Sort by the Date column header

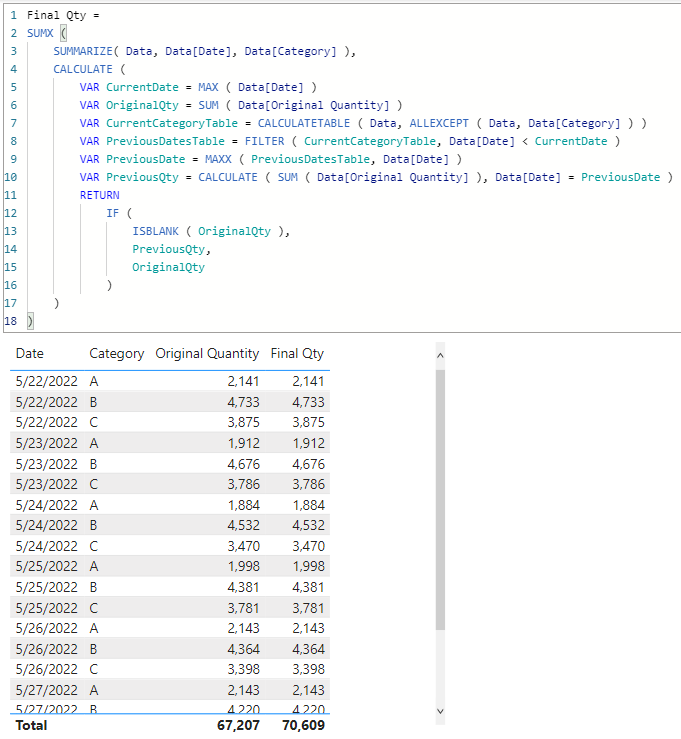pyautogui.click(x=30, y=353)
